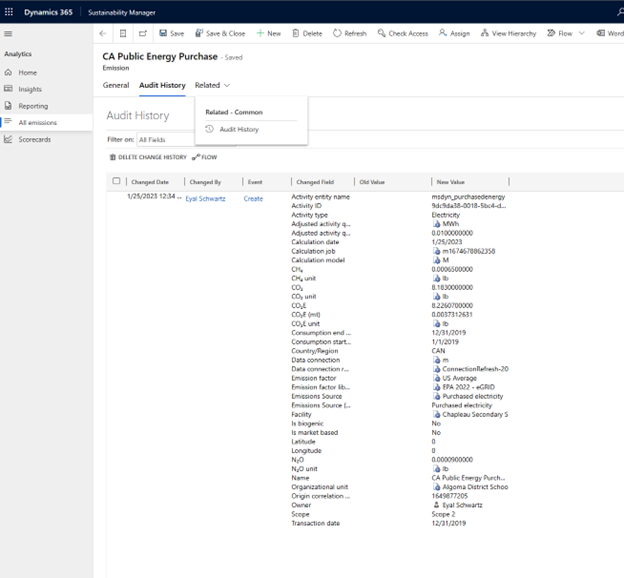The width and height of the screenshot is (624, 578).
Task: Refresh the record
Action: [350, 33]
